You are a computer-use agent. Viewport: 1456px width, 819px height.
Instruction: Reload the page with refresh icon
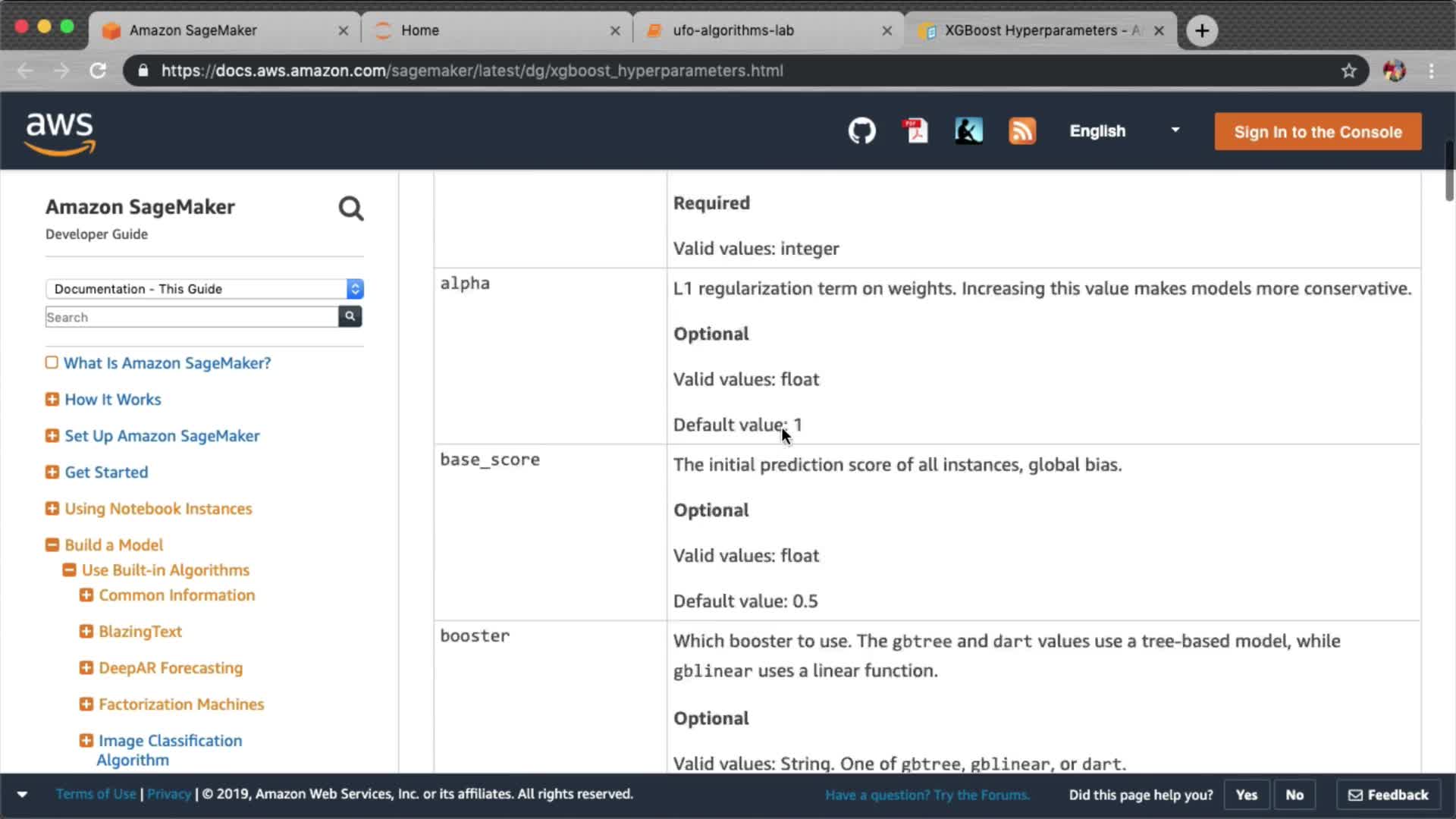pos(98,71)
